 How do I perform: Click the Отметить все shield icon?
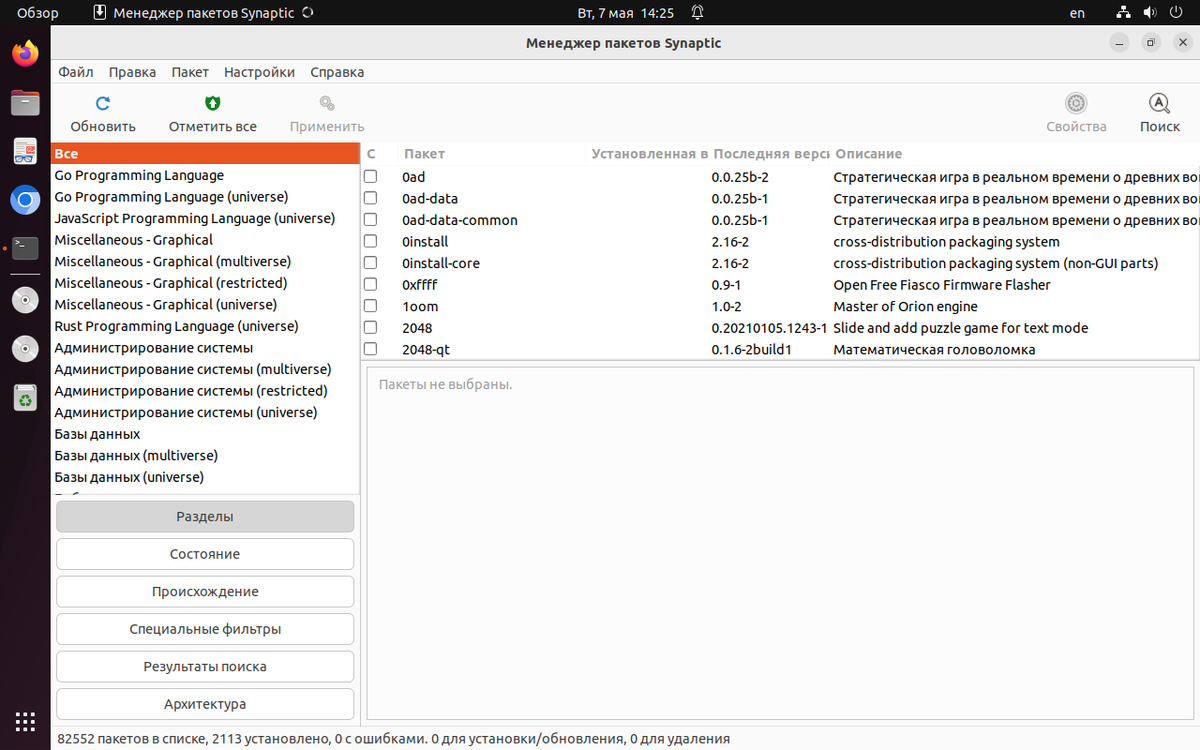tap(212, 103)
